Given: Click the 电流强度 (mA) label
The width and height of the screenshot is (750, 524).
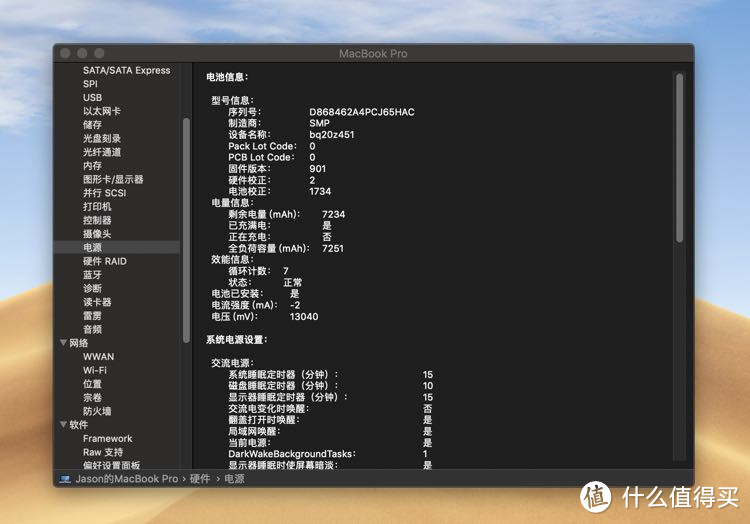Looking at the screenshot, I should point(244,305).
